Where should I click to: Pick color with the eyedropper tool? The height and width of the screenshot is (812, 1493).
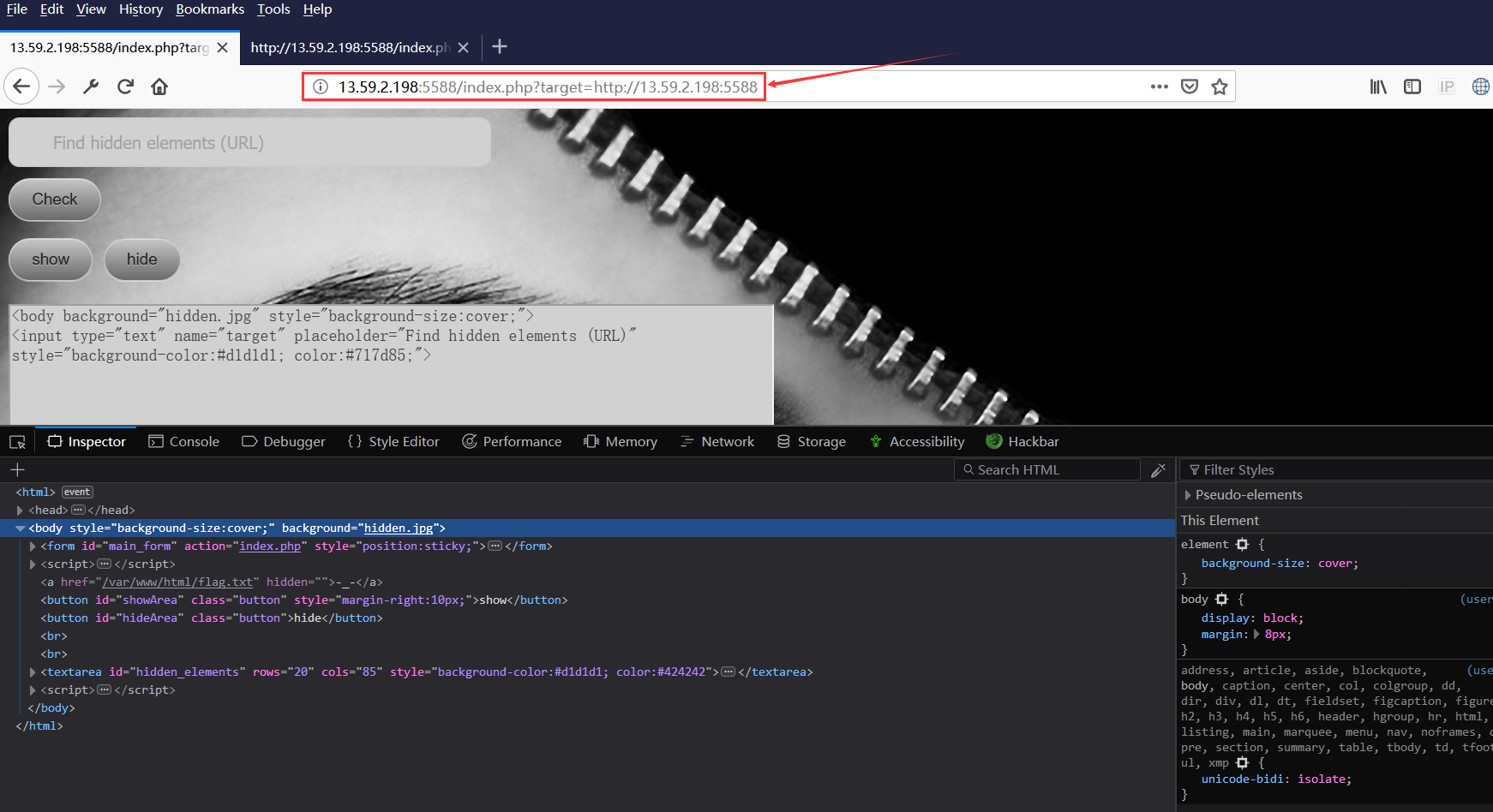click(x=1158, y=470)
